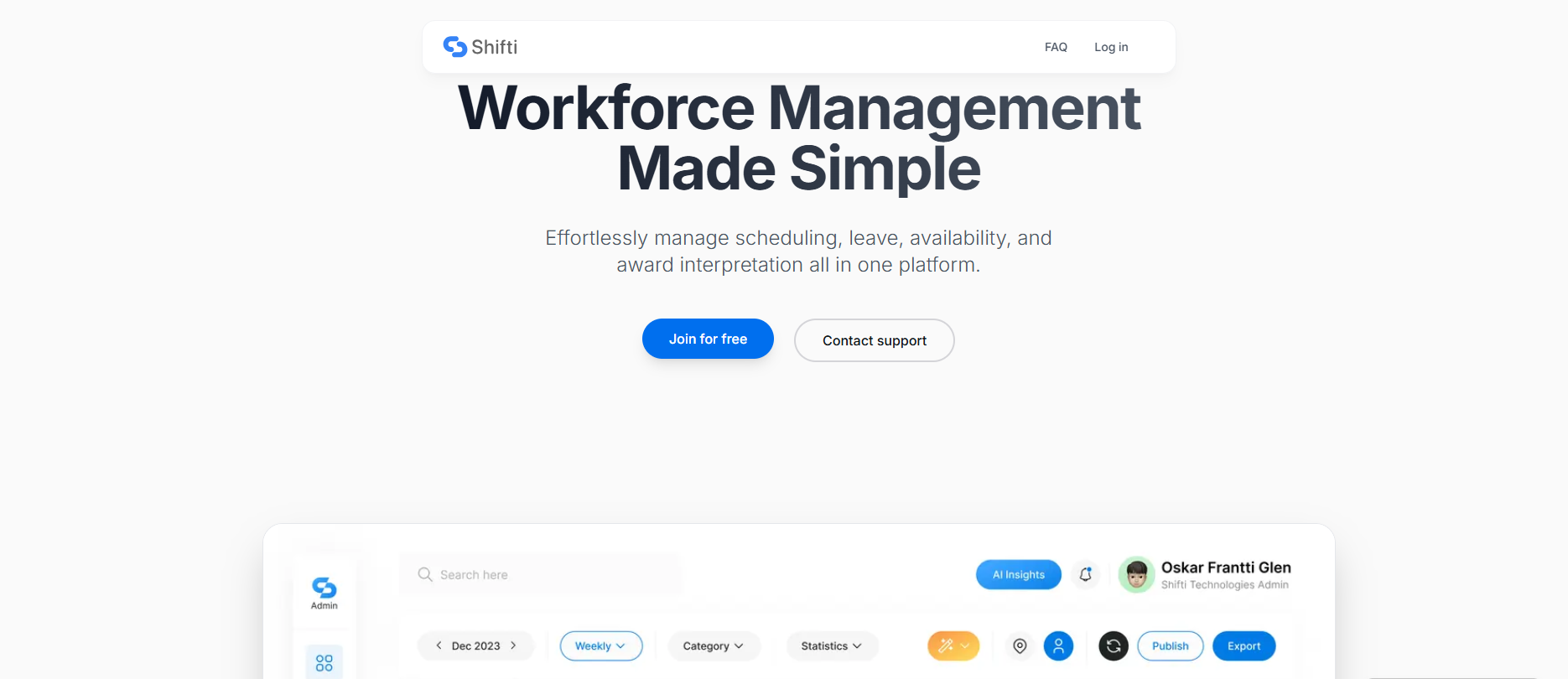
Task: Go to next month after Dec 2023
Action: [x=513, y=645]
